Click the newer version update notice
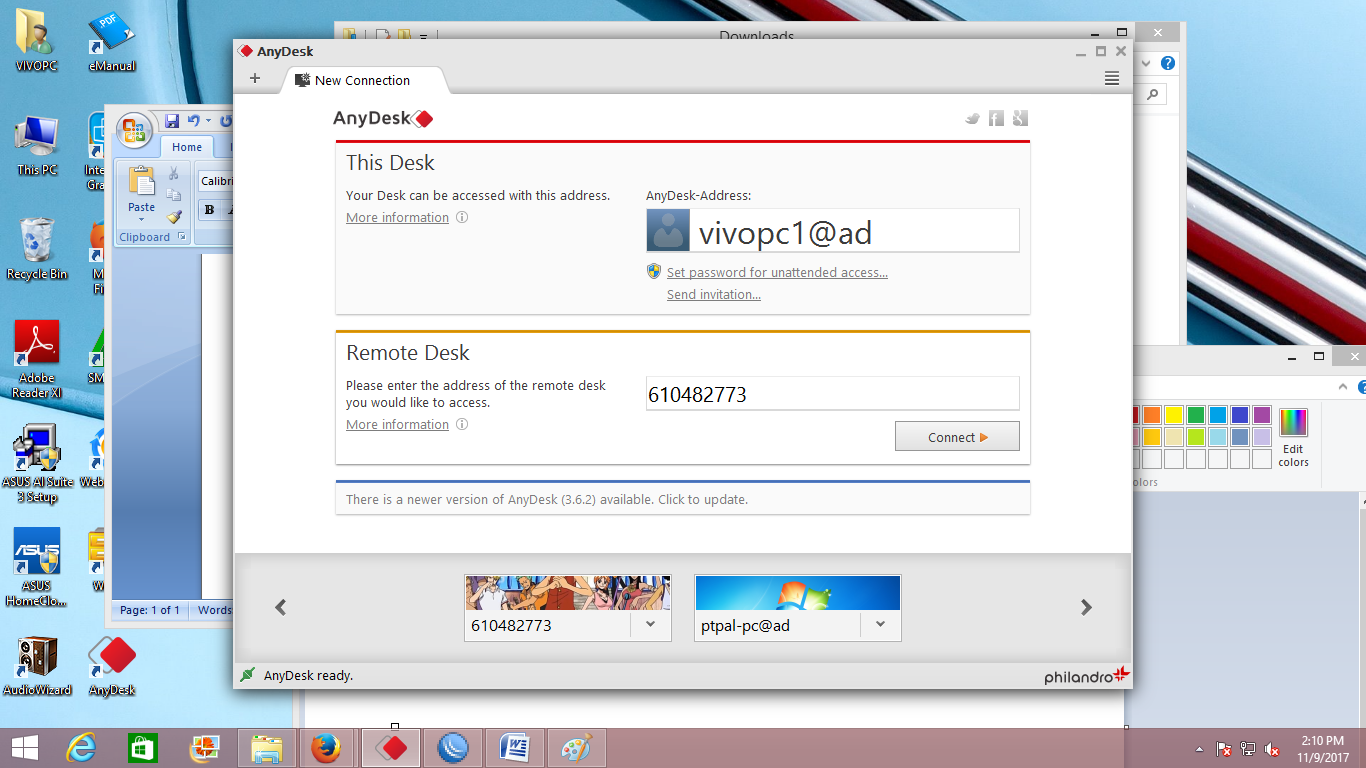The image size is (1366, 768). click(x=683, y=498)
